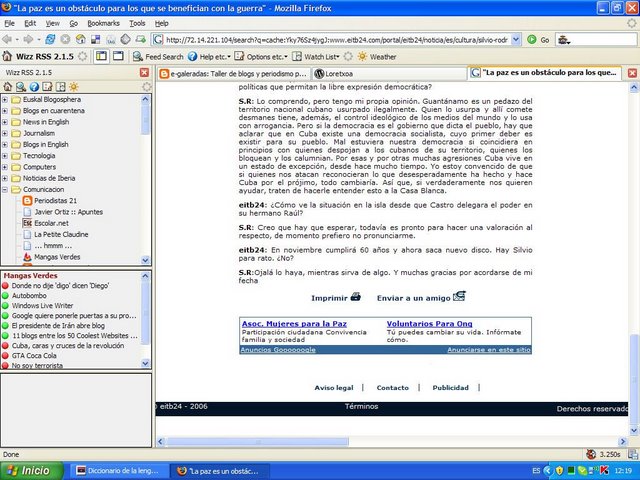Click the Aviso legal footer link
Screen dimensions: 640x480
click(x=333, y=388)
